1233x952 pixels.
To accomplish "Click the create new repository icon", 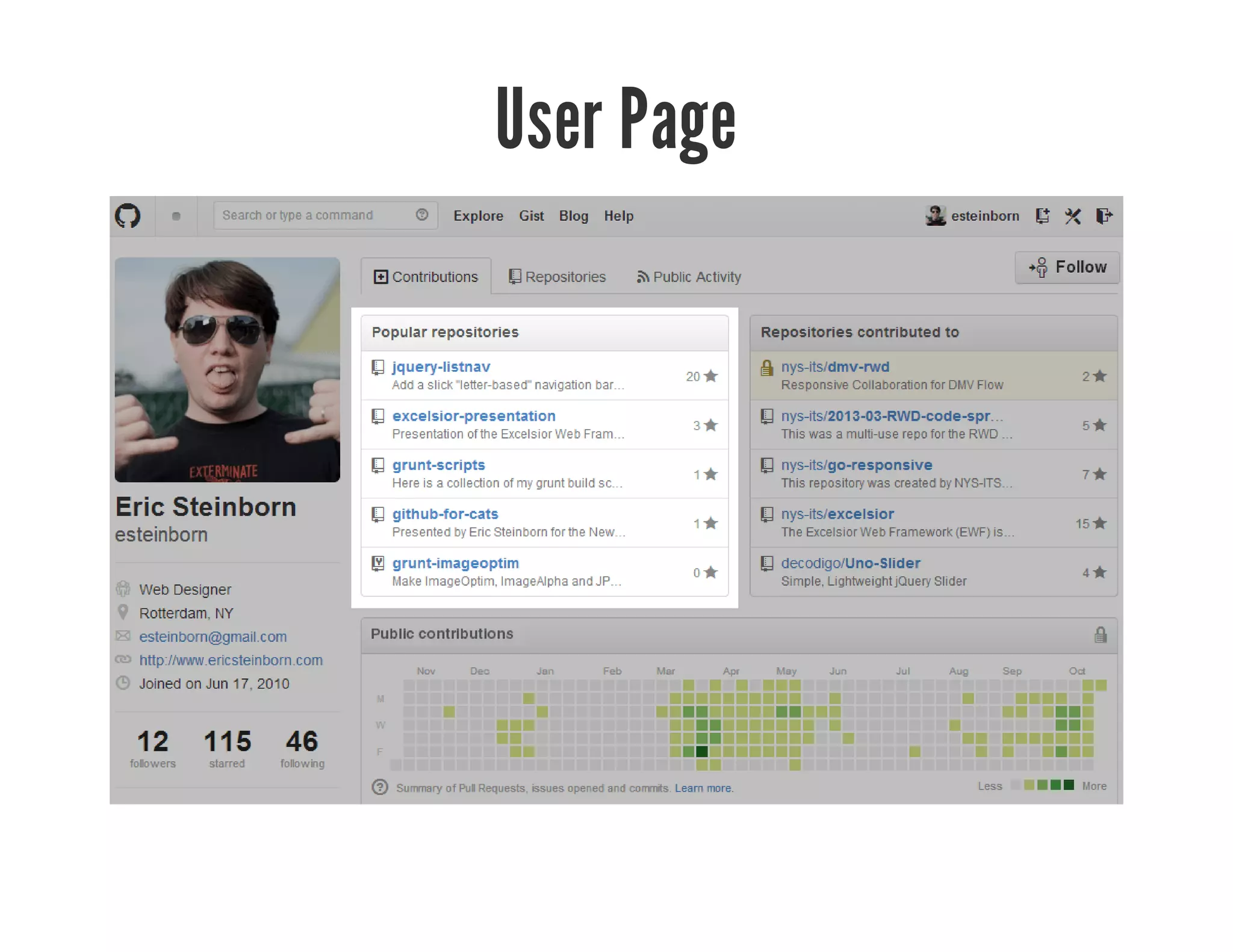I will click(1042, 215).
